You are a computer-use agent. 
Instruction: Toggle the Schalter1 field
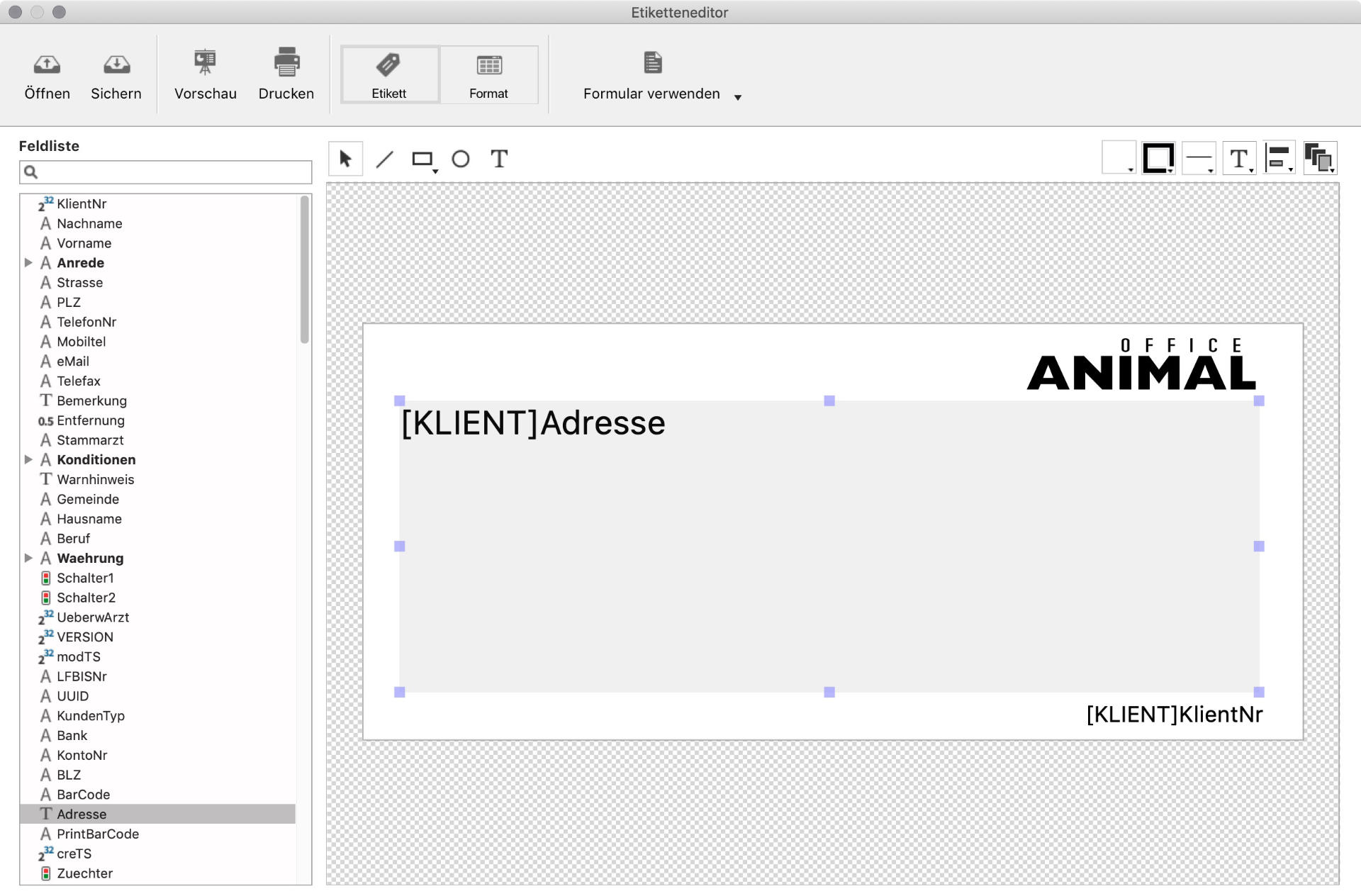pos(86,578)
